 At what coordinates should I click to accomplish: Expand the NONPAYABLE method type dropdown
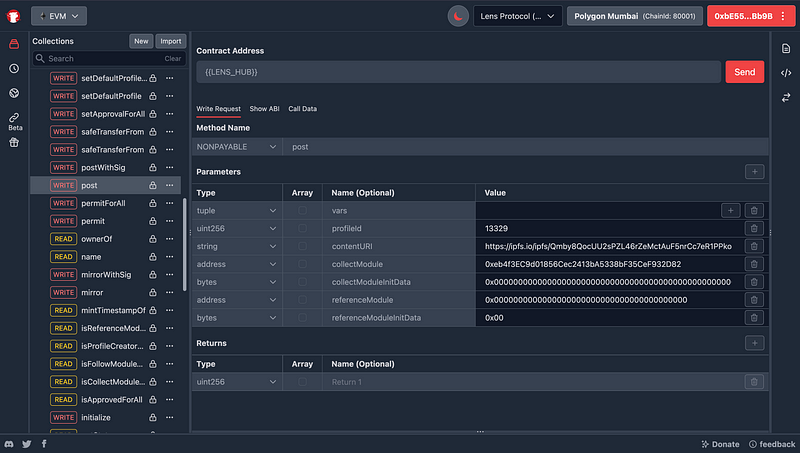(237, 147)
